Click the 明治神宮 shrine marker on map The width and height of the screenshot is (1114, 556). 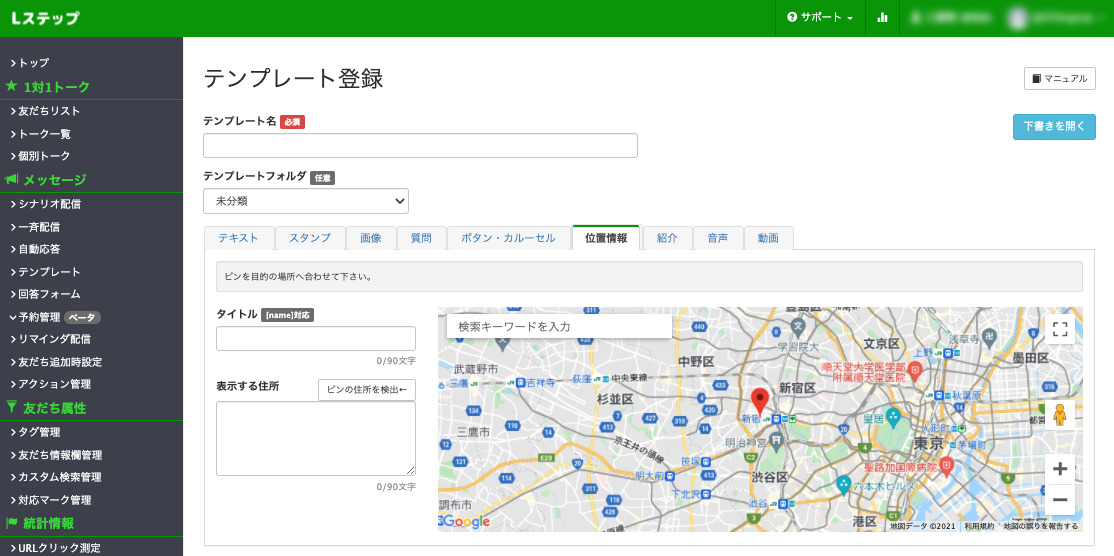coord(777,442)
